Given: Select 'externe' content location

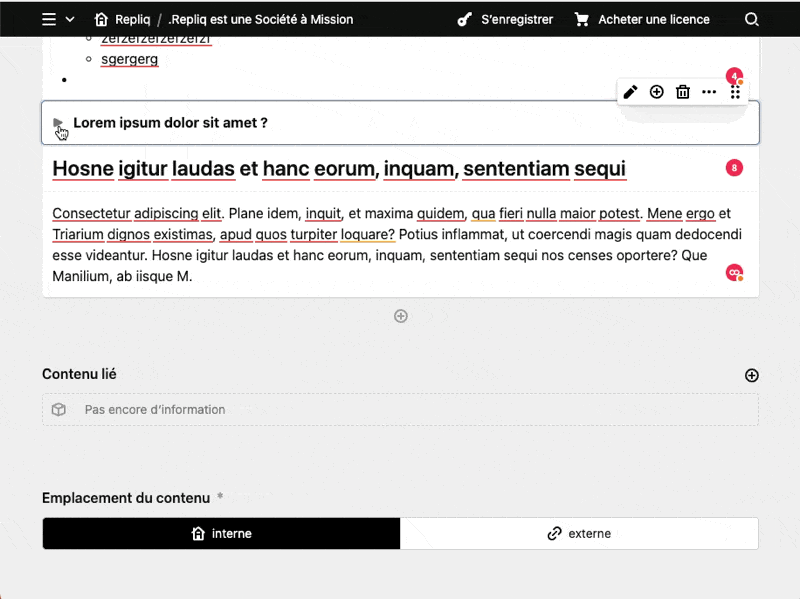Looking at the screenshot, I should pos(579,534).
